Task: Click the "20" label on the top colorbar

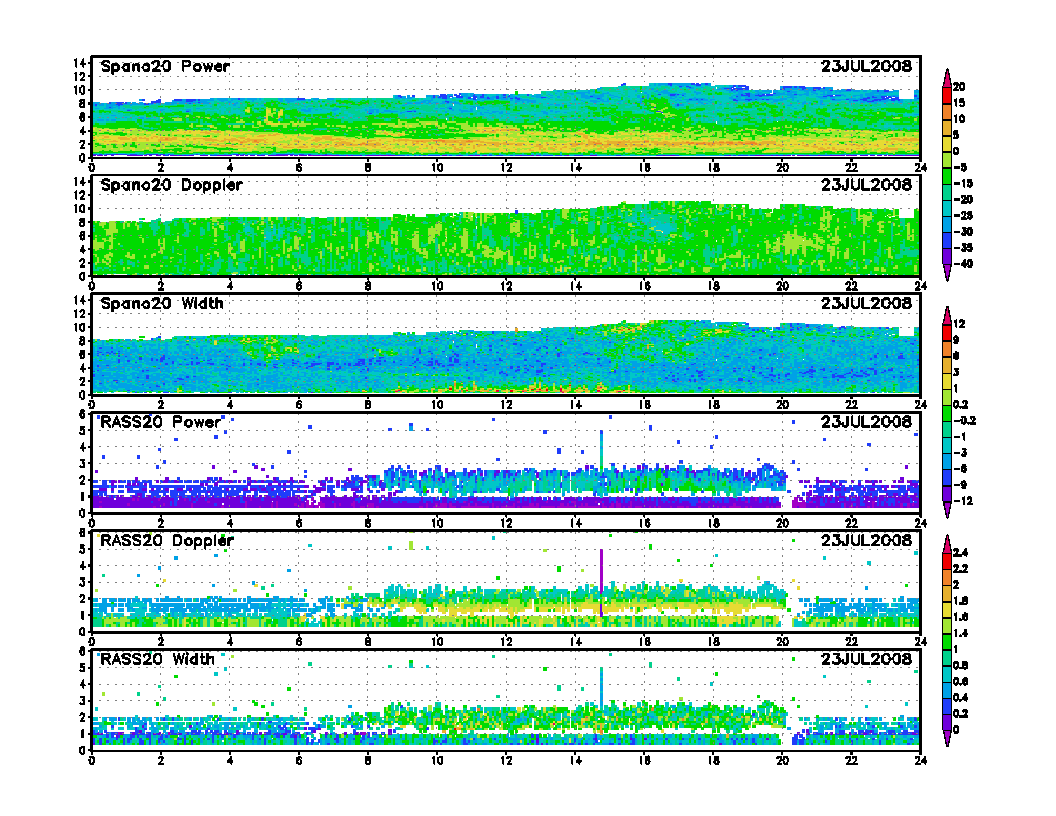Action: [x=959, y=87]
